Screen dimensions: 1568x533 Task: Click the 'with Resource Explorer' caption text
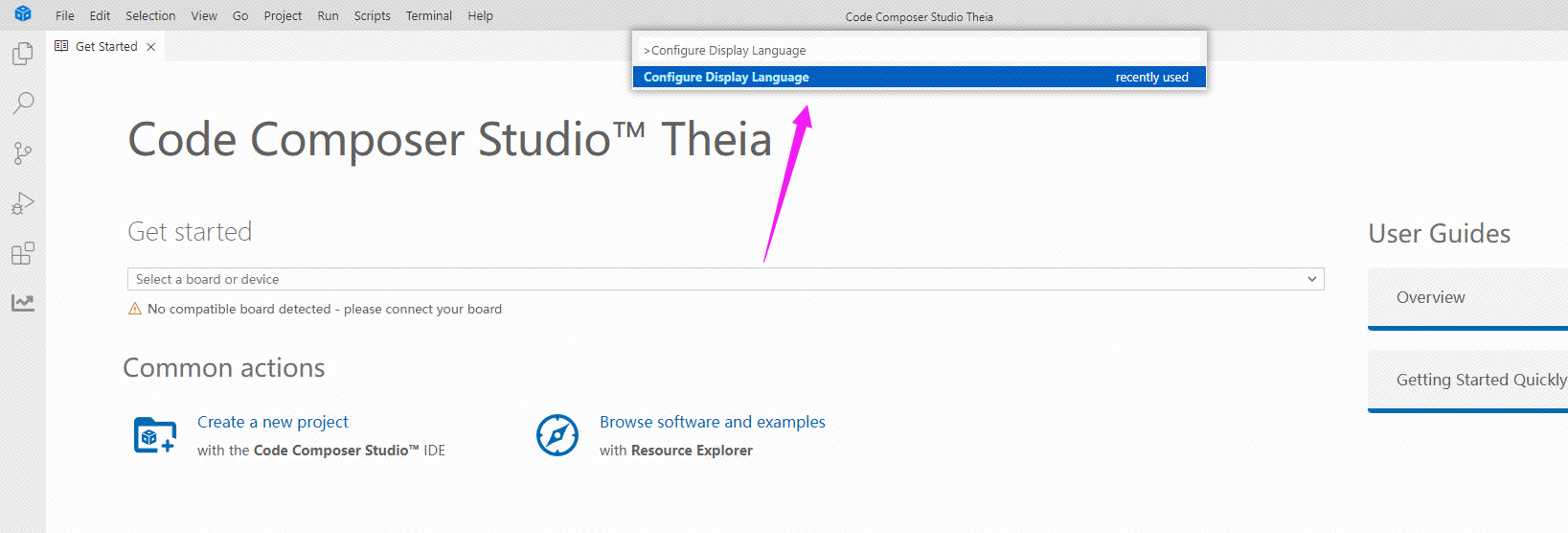676,451
